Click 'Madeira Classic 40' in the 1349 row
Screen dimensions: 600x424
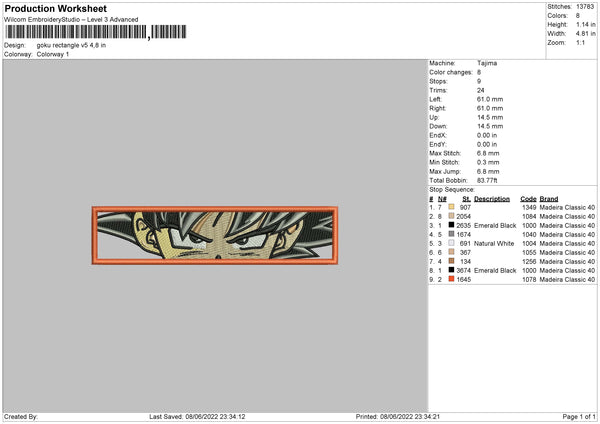[567, 207]
